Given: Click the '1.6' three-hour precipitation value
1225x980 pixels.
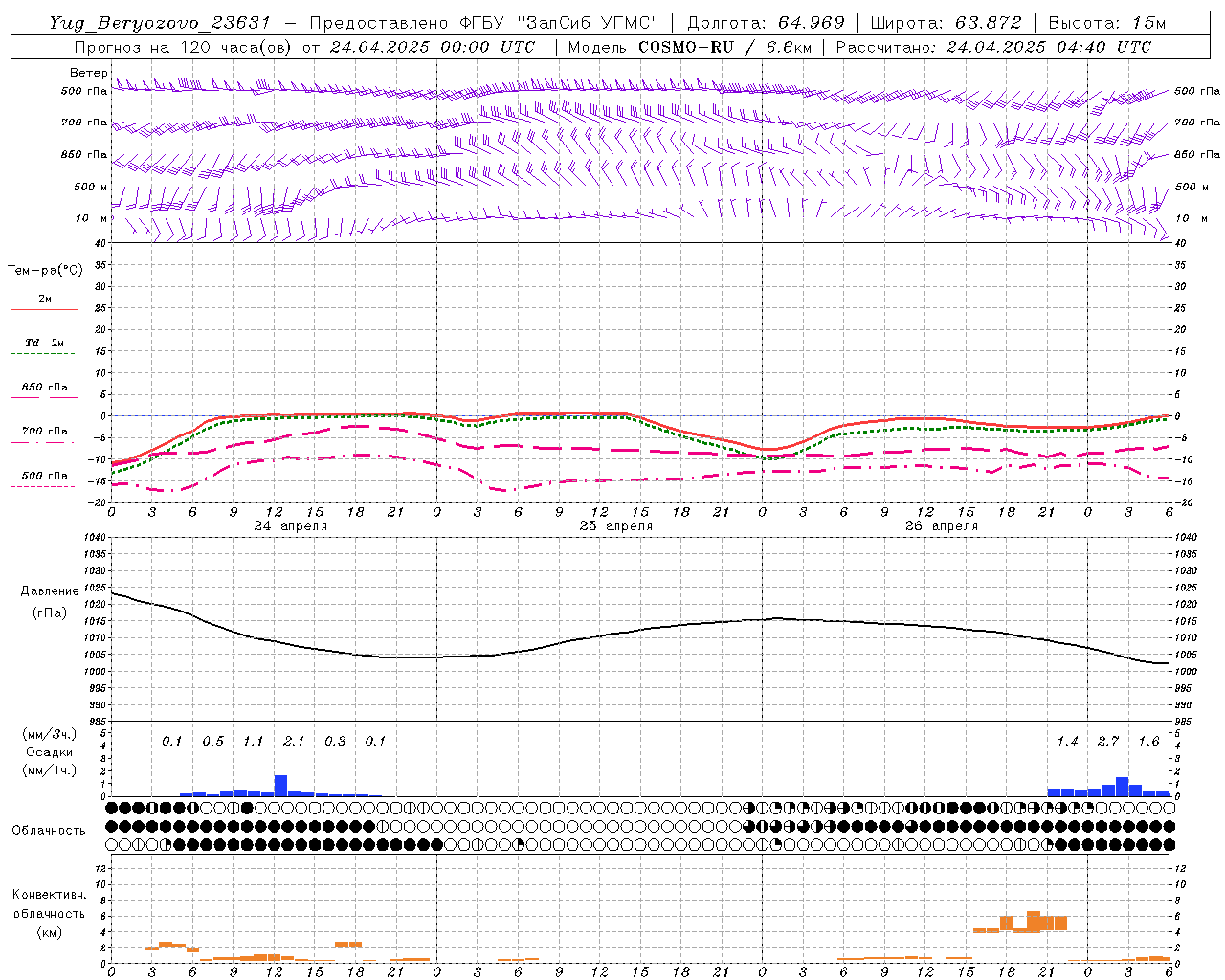Looking at the screenshot, I should [x=1148, y=742].
